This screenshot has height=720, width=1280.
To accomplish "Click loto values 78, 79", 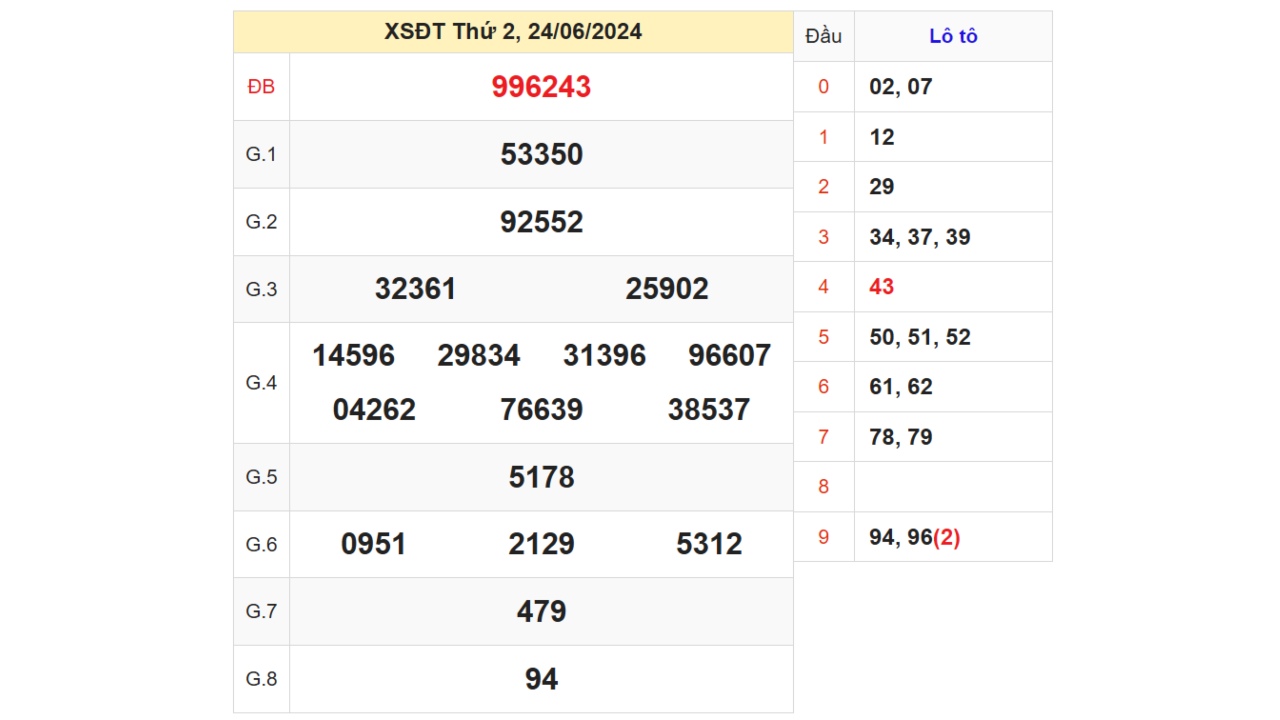I will 901,437.
